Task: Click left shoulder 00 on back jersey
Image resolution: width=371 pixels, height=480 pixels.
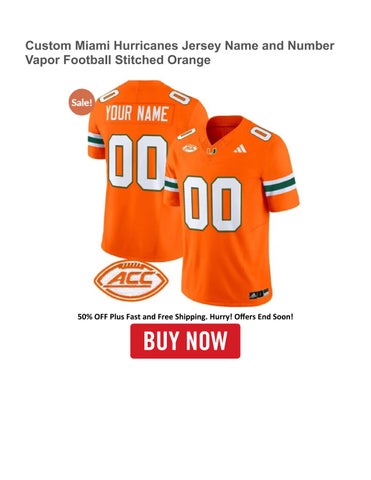Action: tap(109, 96)
